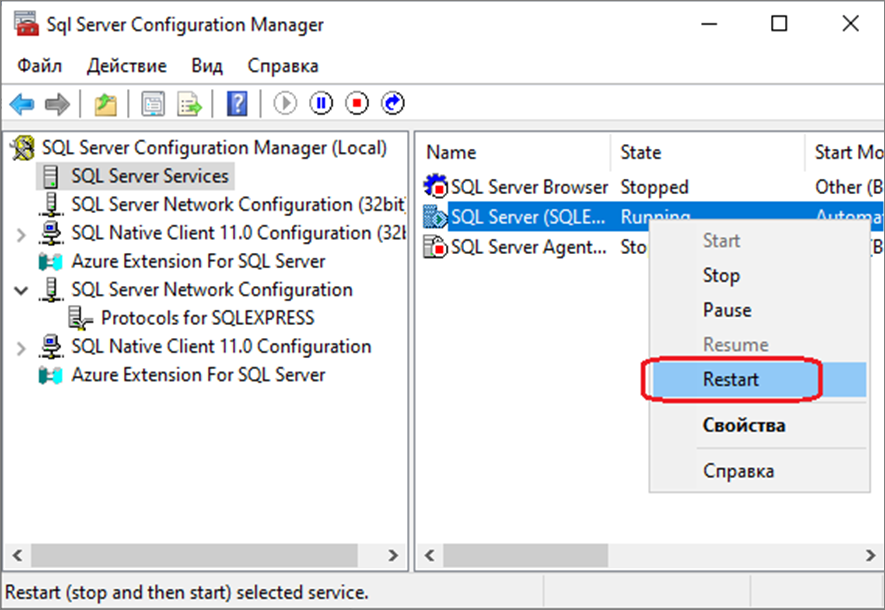Screen dimensions: 885x610
Task: Click the right arrow of the tree pane scrollbar
Action: pos(393,555)
